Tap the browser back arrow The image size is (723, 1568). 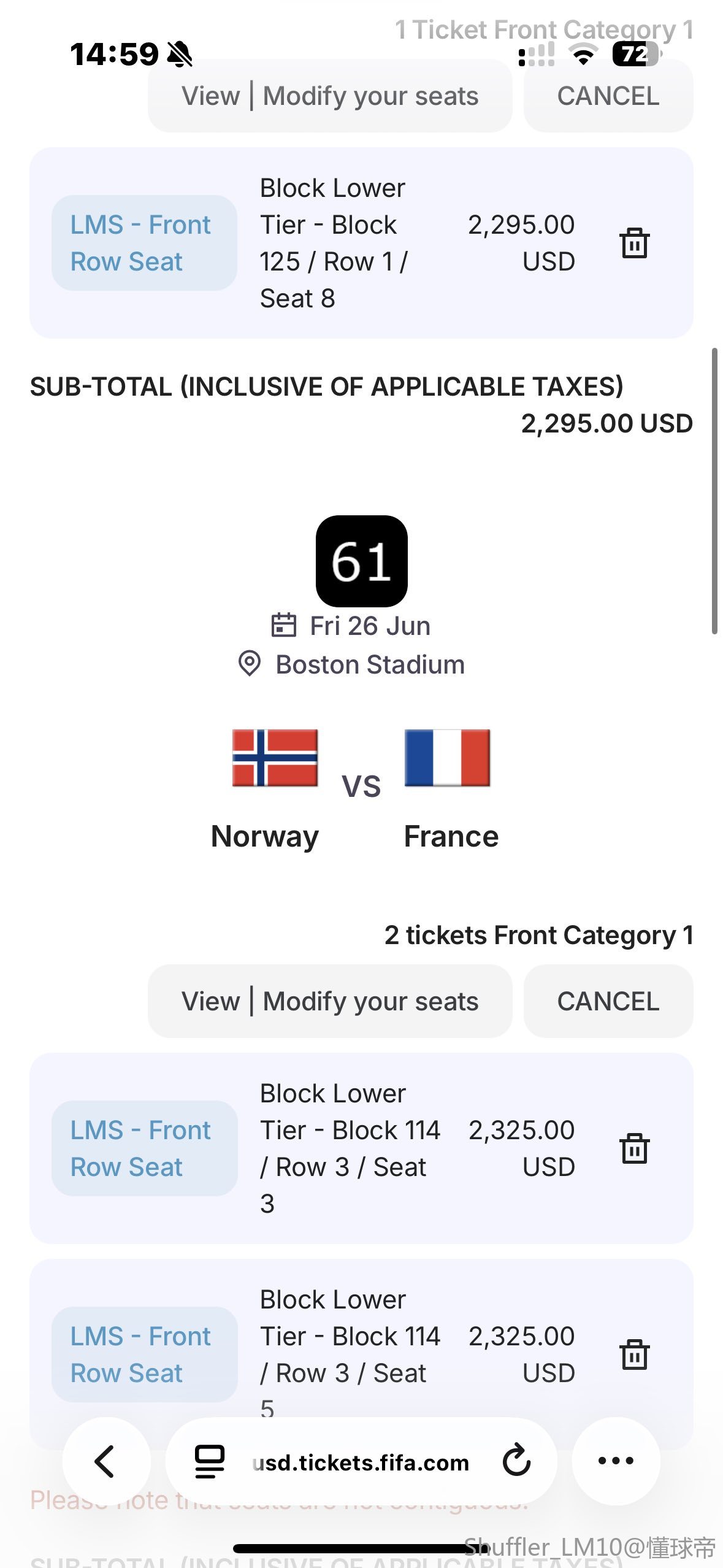click(105, 1461)
